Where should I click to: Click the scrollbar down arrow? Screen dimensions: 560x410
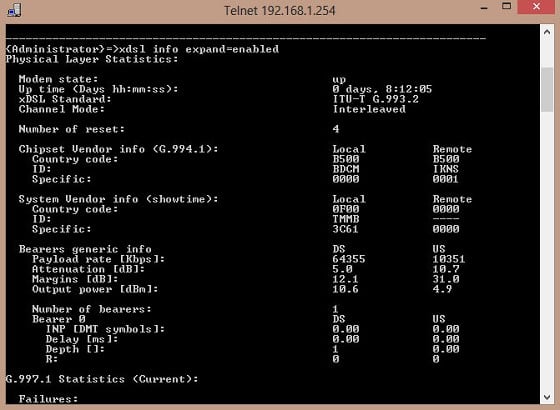point(547,396)
